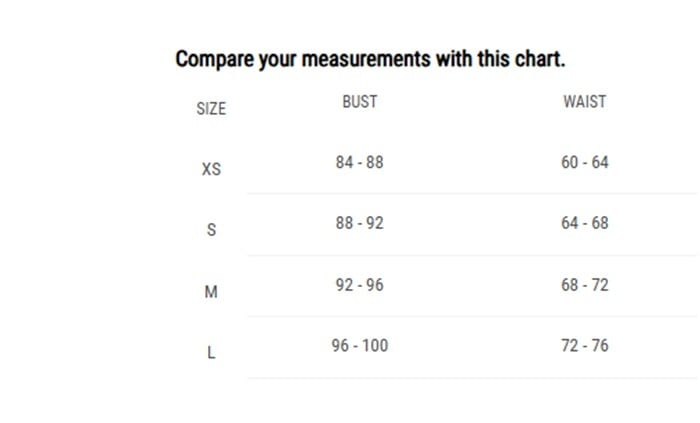This screenshot has width=700, height=423.
Task: Click the waist value 72 - 76
Action: point(585,346)
